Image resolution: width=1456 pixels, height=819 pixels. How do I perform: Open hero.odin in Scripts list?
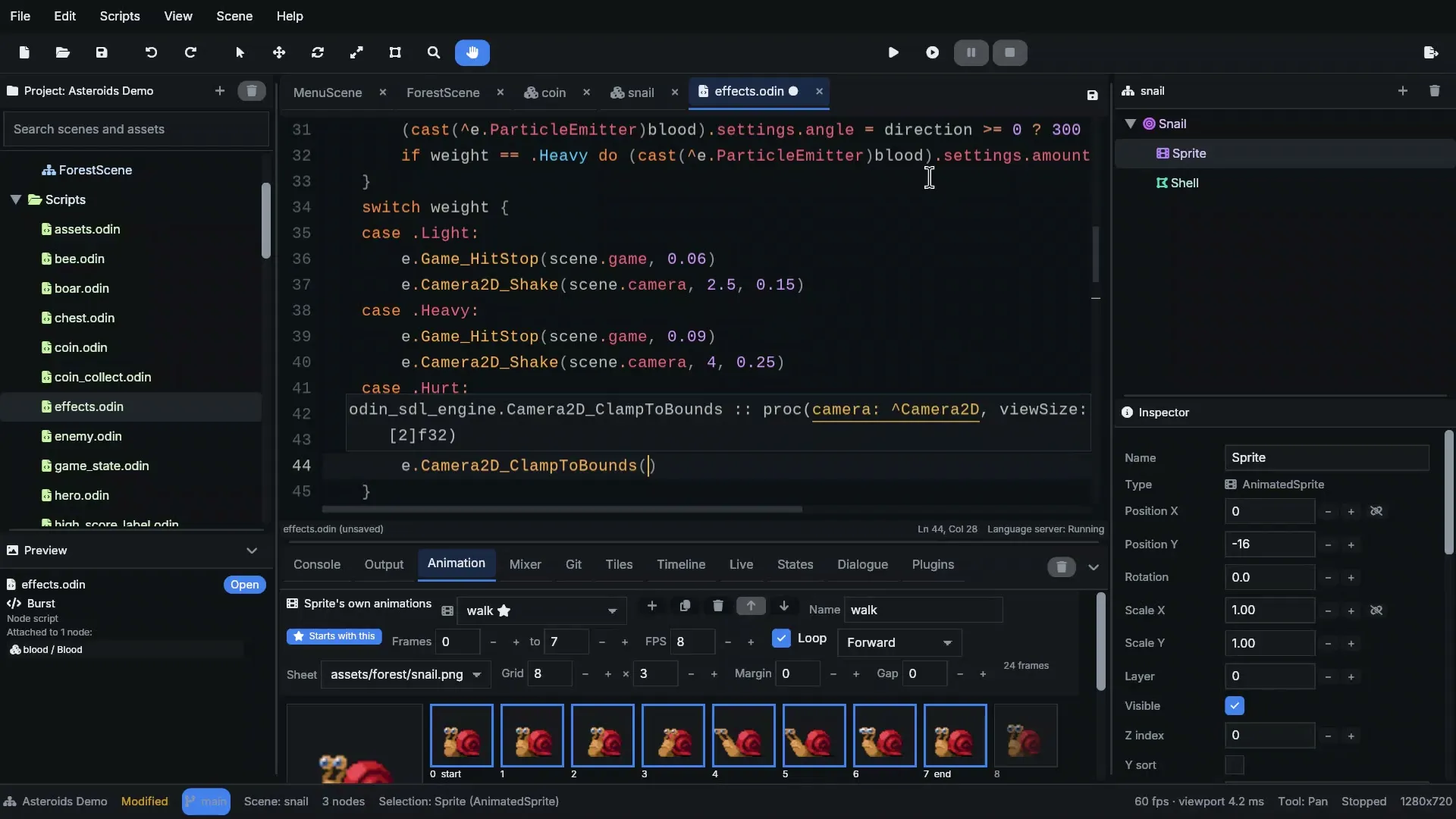tap(82, 495)
